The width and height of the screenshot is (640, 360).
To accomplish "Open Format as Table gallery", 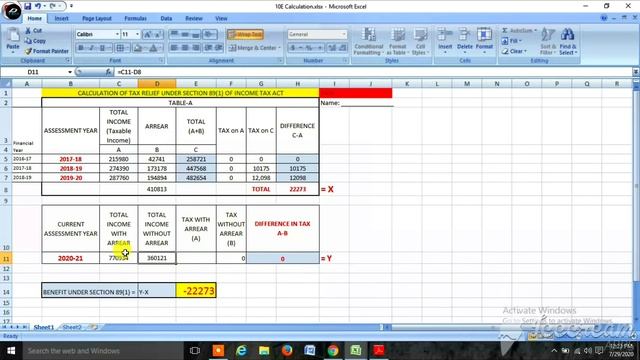I will (x=397, y=41).
